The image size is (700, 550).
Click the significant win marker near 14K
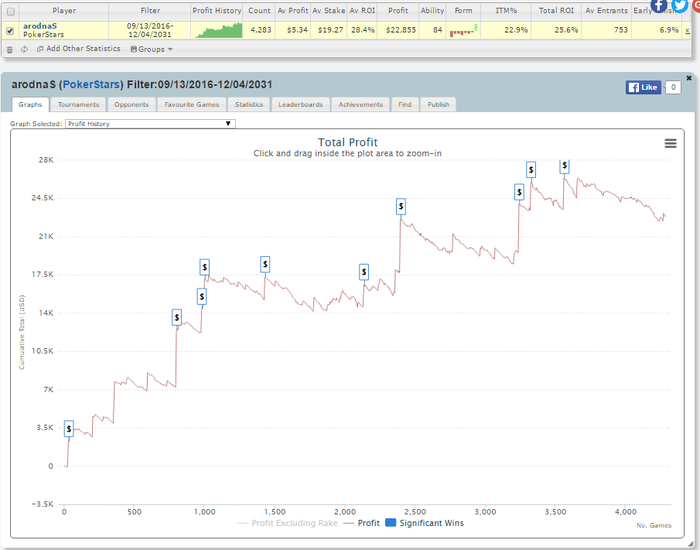[x=177, y=317]
